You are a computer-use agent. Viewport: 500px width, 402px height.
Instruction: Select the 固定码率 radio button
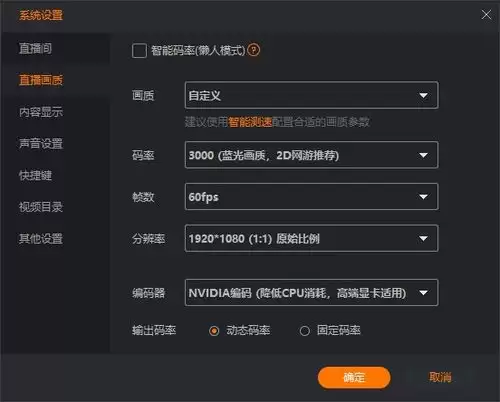click(304, 331)
